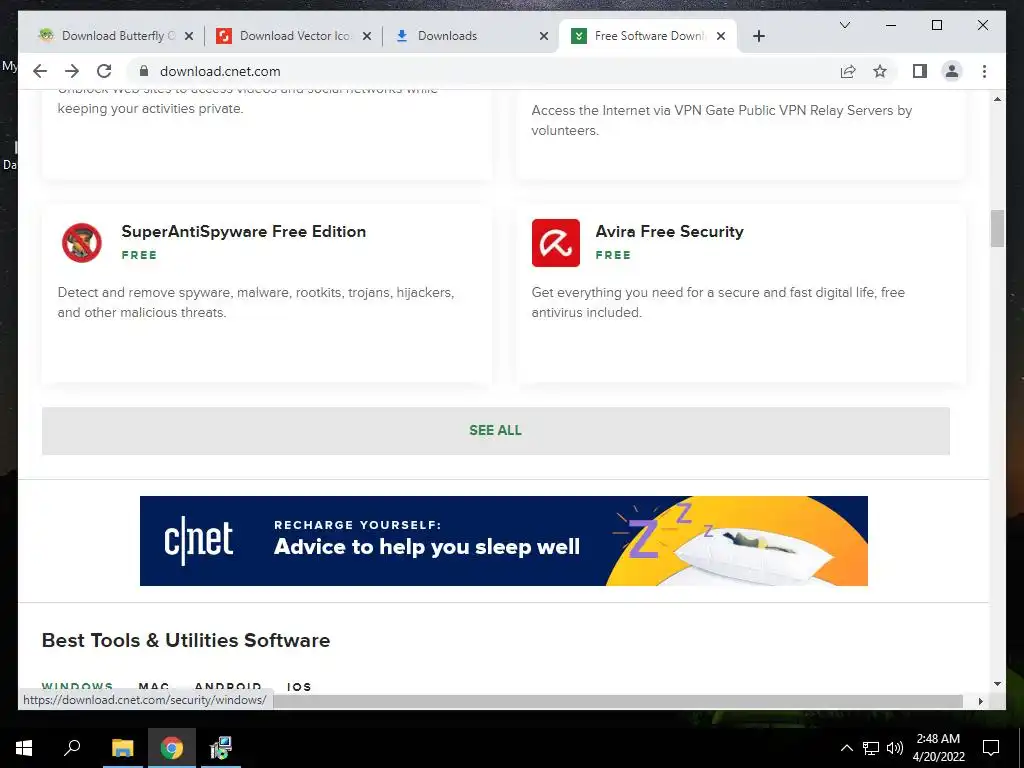Select the IOS platform tab
The width and height of the screenshot is (1024, 768).
point(299,686)
